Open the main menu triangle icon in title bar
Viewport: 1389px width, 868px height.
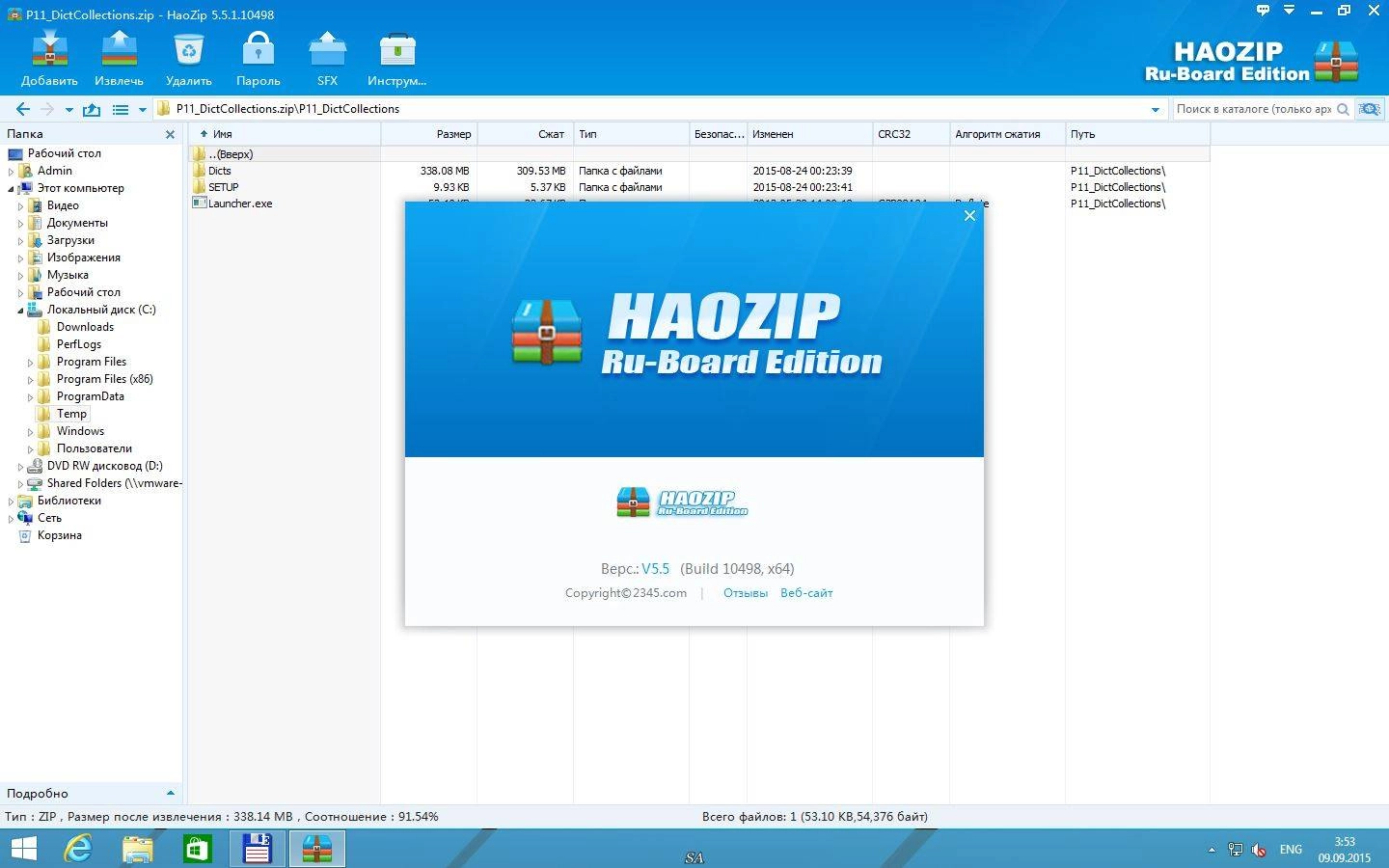[x=1289, y=11]
